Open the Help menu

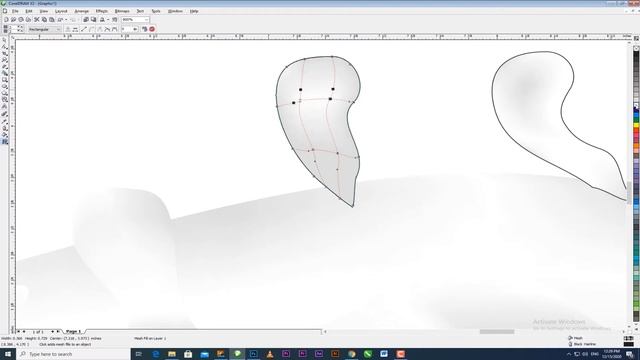(194, 11)
